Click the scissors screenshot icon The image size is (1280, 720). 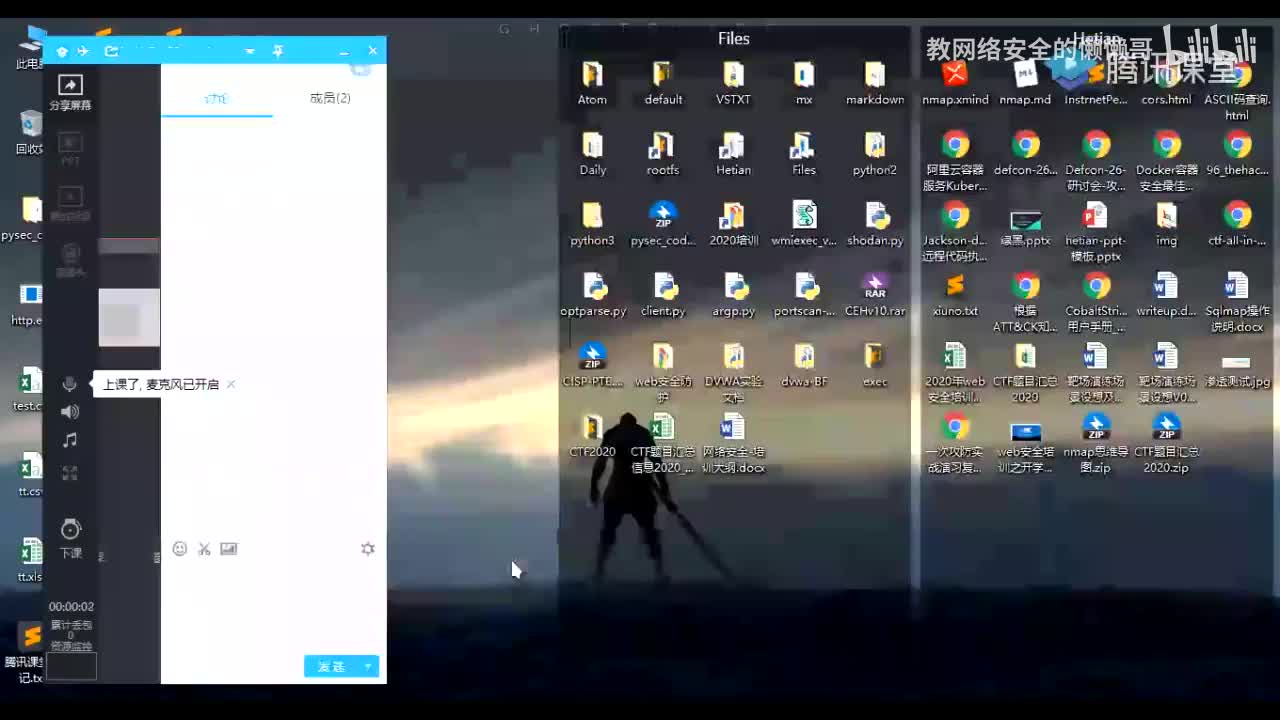tap(204, 549)
